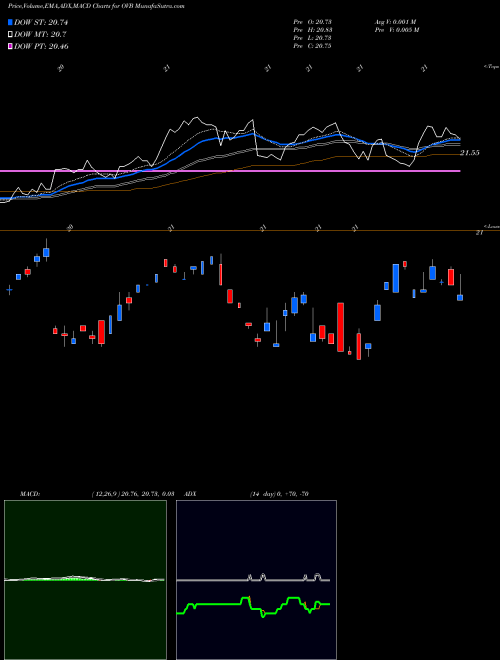Screen dimensions: 500x660
Task: Click the white DOW MT legend swatch
Action: (x=10, y=34)
